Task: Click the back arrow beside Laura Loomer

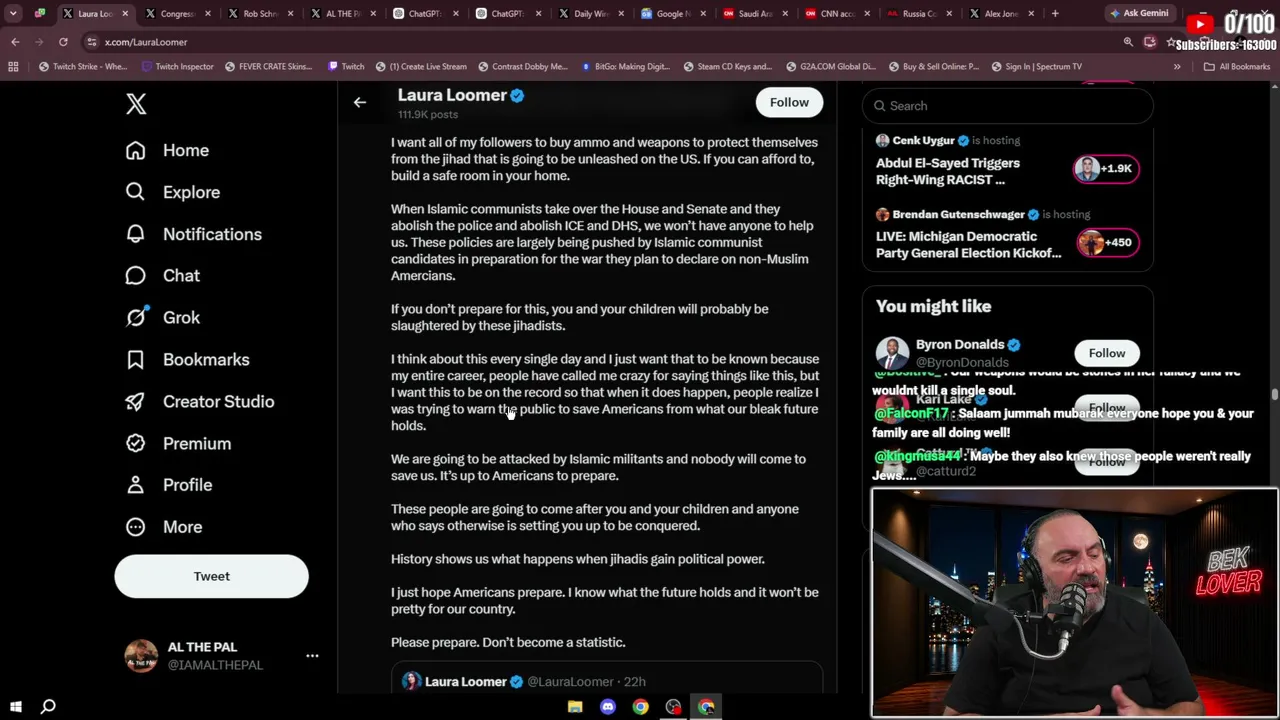Action: click(360, 102)
